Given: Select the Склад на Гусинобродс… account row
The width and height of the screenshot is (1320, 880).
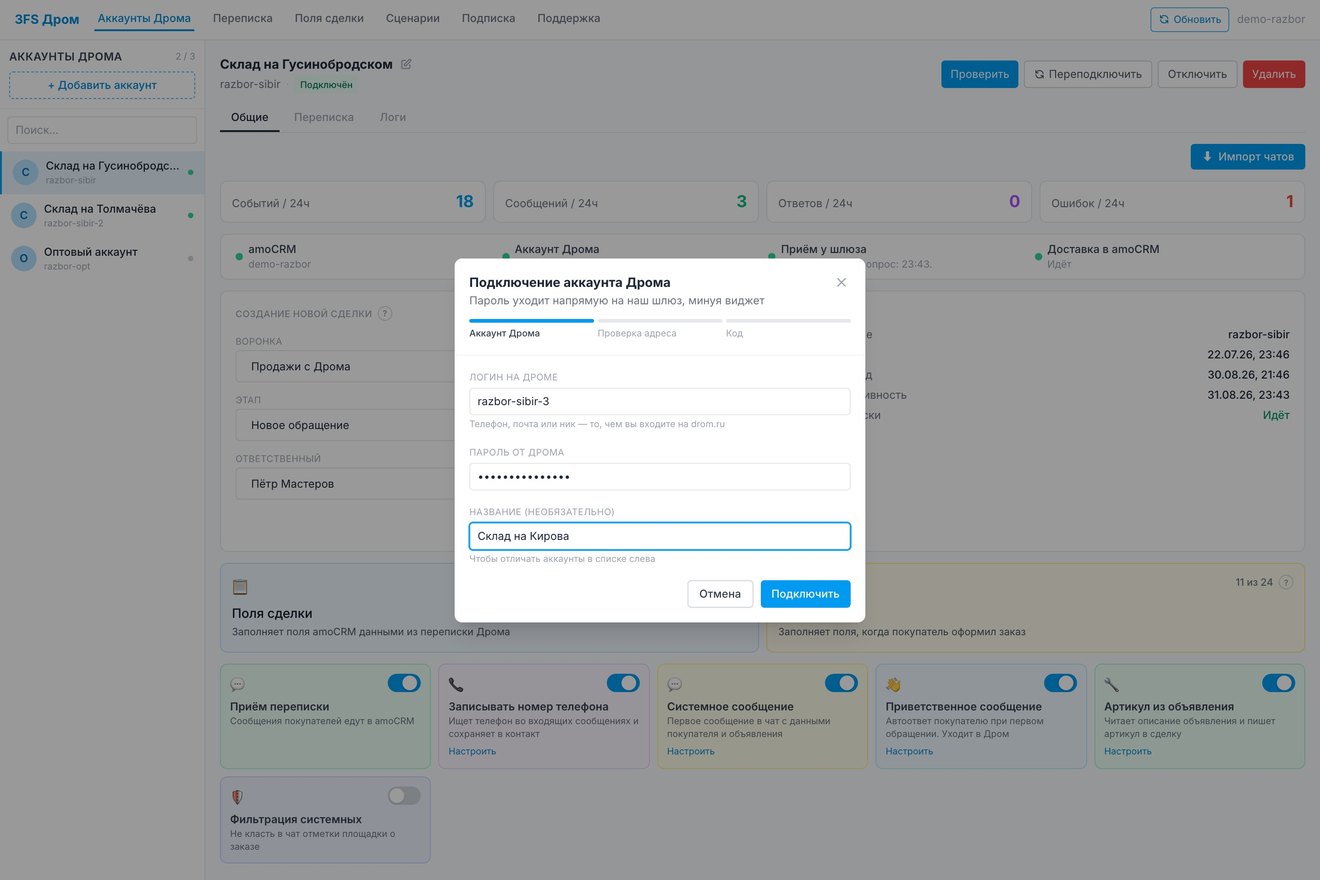Looking at the screenshot, I should (102, 173).
